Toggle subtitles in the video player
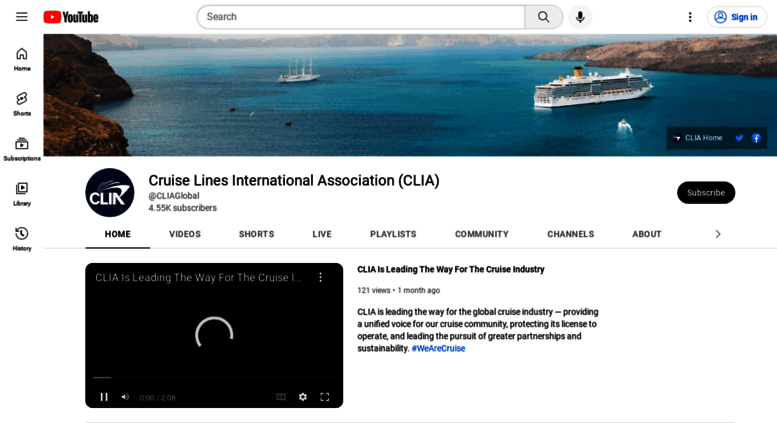This screenshot has width=777, height=423. click(281, 397)
